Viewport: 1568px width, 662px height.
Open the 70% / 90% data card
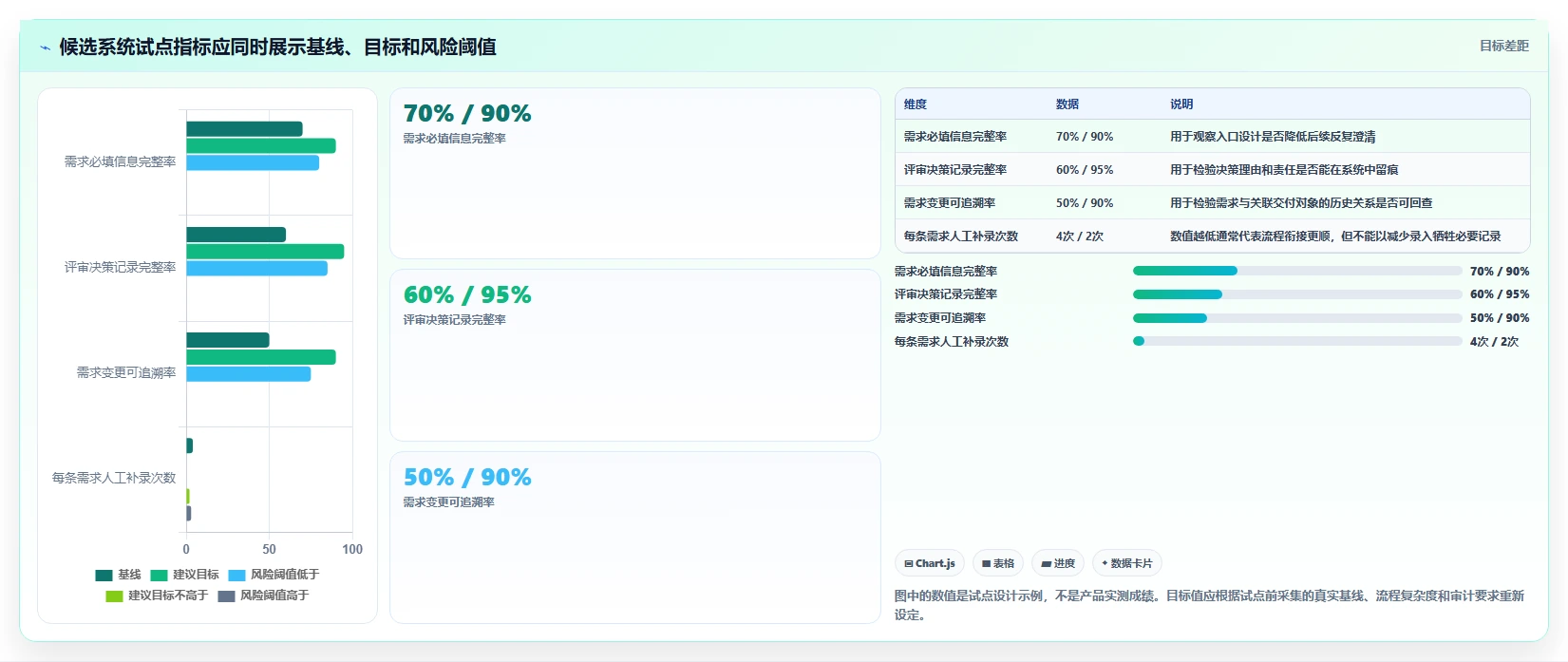pyautogui.click(x=635, y=173)
